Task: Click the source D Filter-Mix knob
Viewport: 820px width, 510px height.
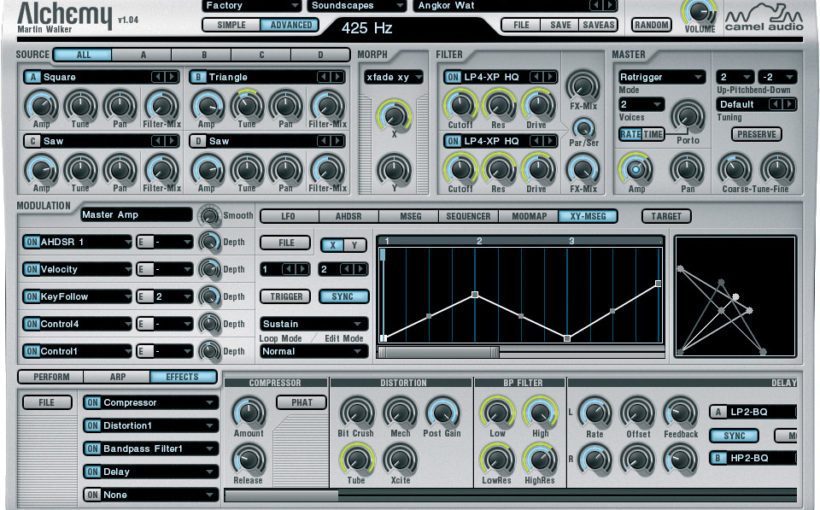Action: 328,170
